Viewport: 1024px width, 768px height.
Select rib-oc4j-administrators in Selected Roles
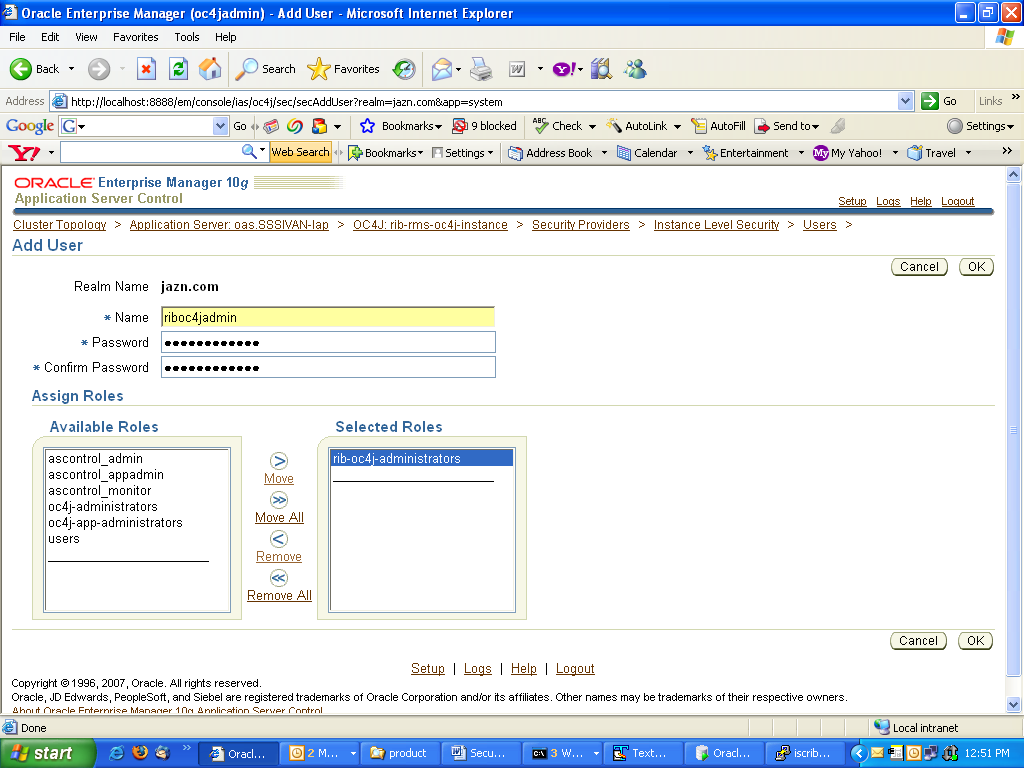point(421,458)
